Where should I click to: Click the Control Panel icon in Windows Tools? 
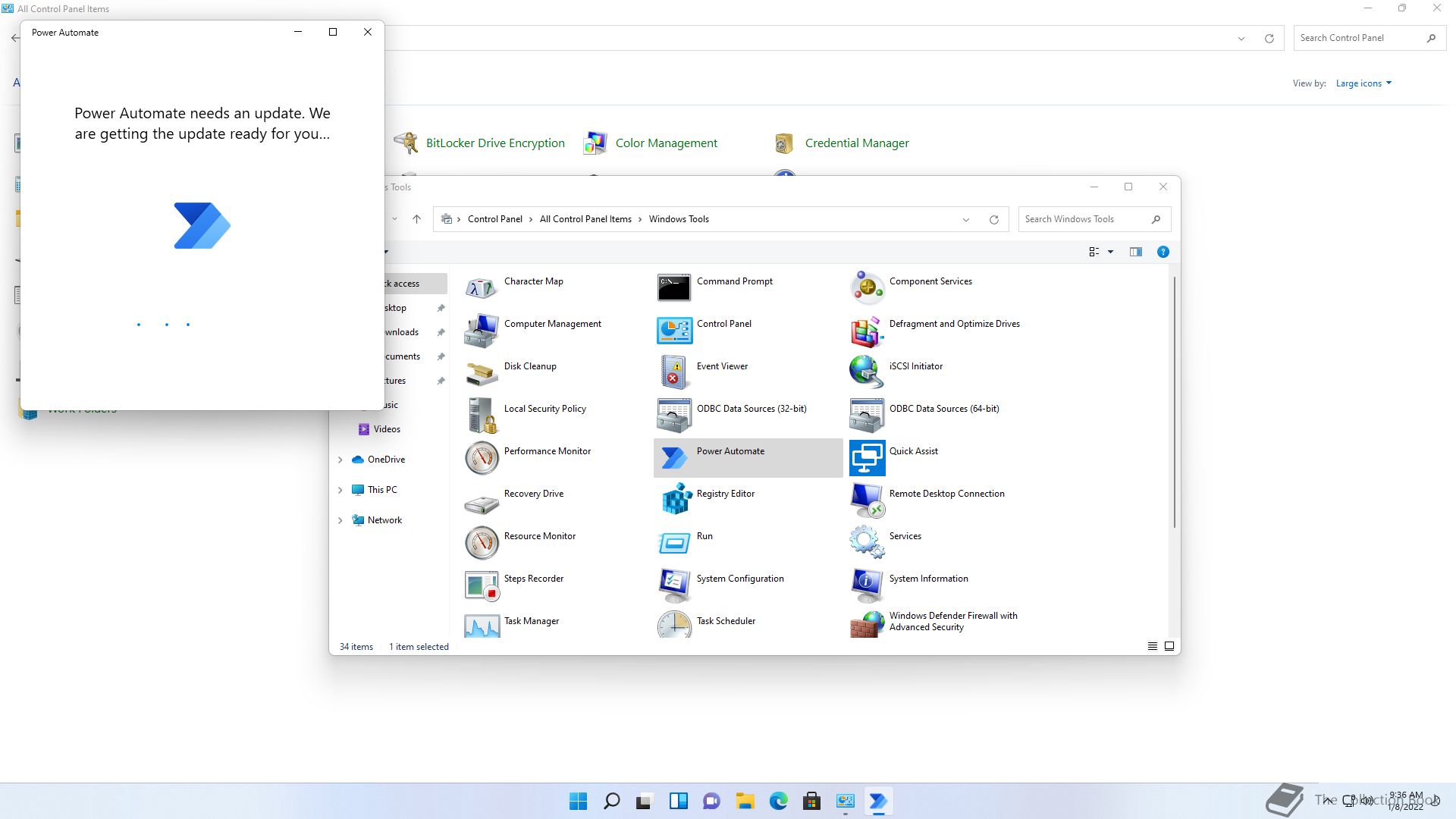coord(674,331)
